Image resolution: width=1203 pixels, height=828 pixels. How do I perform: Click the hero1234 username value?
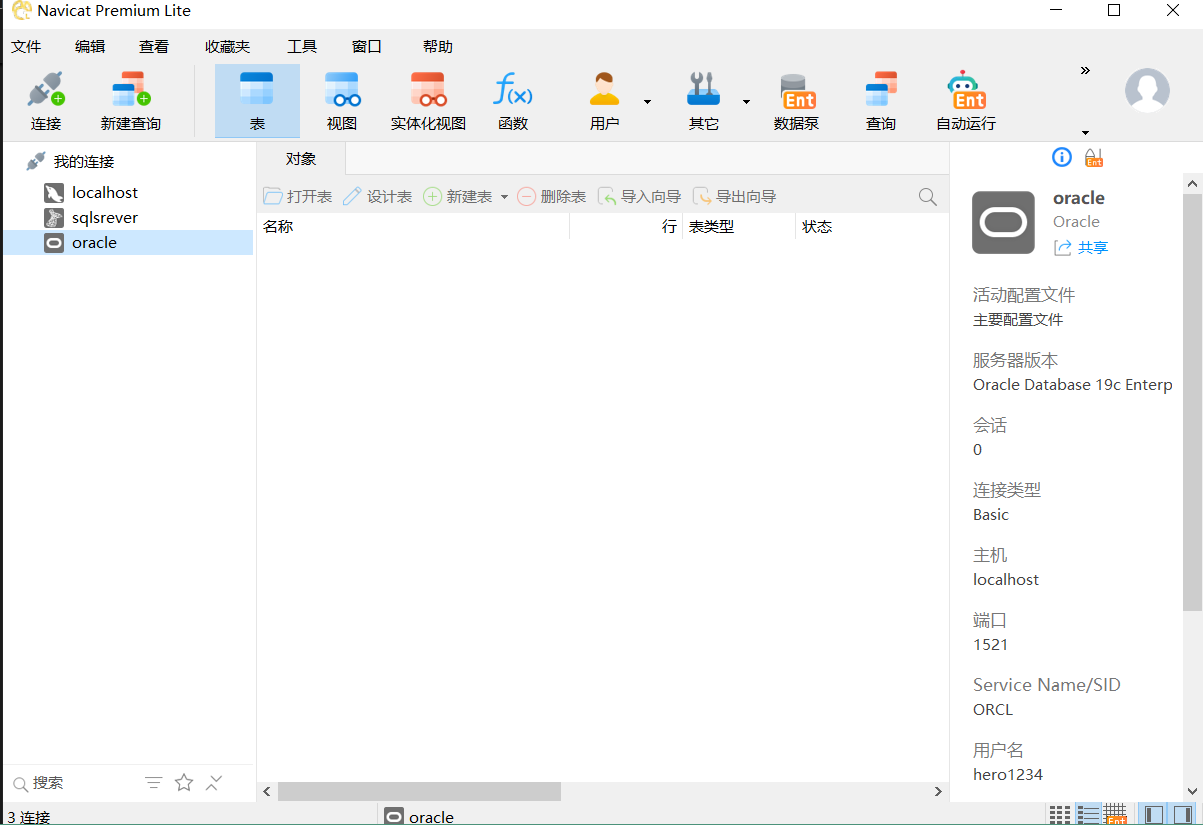pyautogui.click(x=1008, y=774)
